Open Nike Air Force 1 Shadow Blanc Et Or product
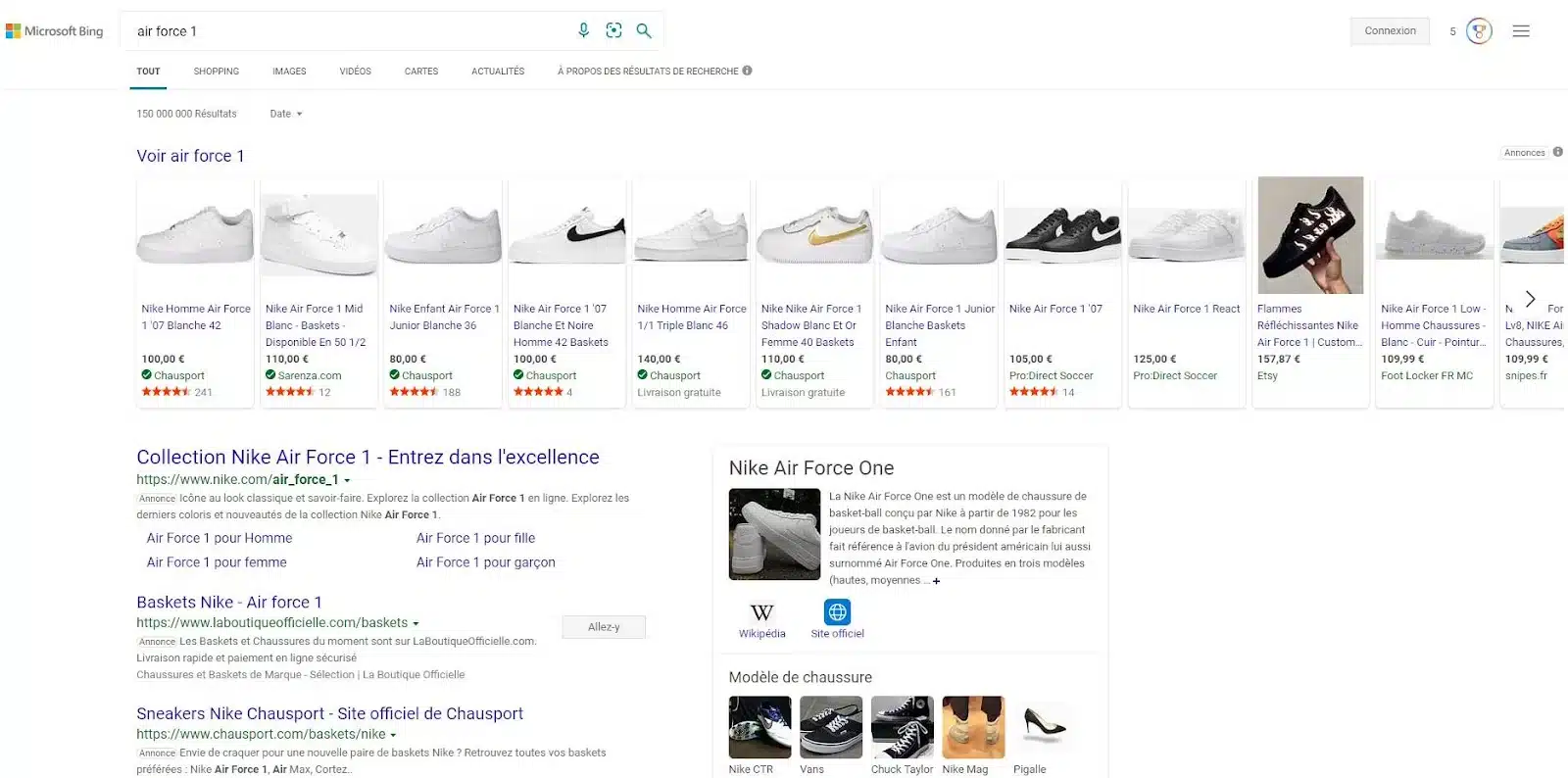The width and height of the screenshot is (1568, 778). [814, 292]
